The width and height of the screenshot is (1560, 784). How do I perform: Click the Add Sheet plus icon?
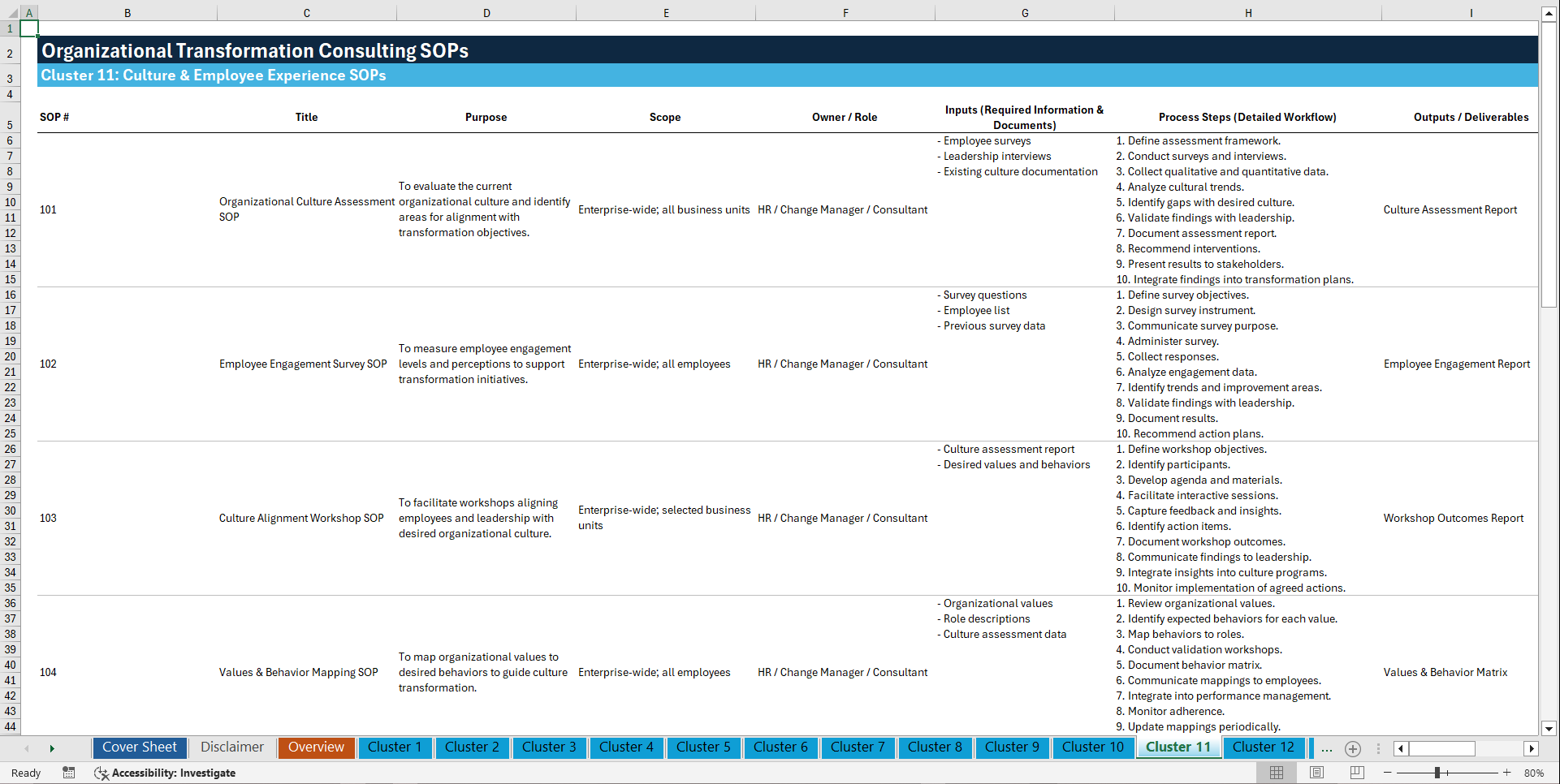(1352, 748)
